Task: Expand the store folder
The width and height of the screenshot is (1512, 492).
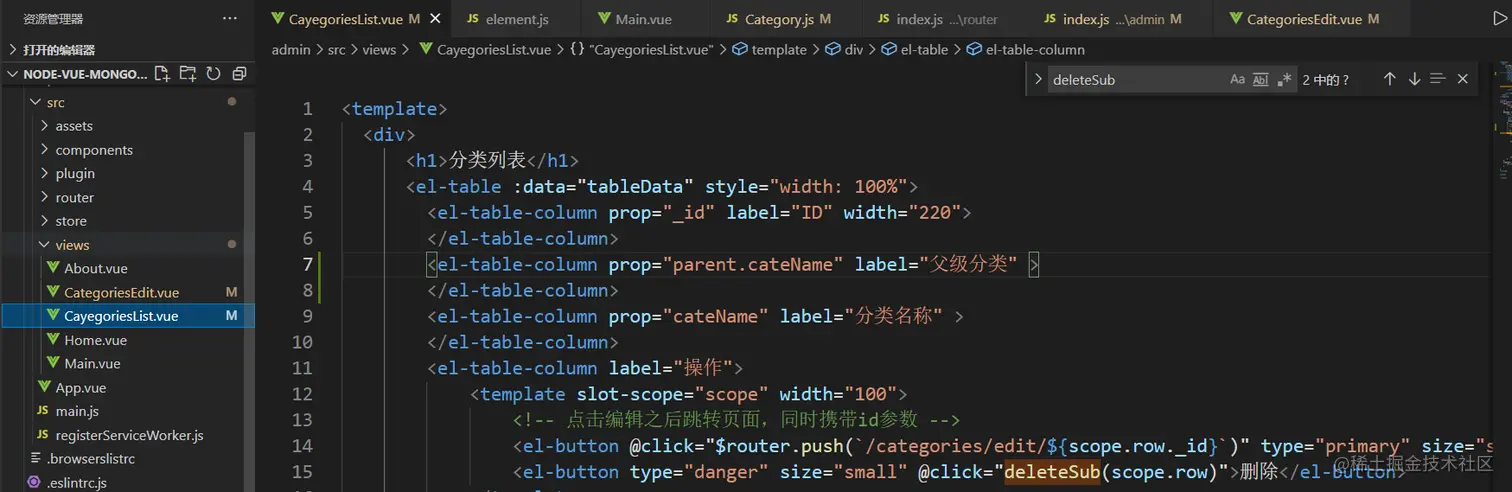Action: click(x=127, y=221)
